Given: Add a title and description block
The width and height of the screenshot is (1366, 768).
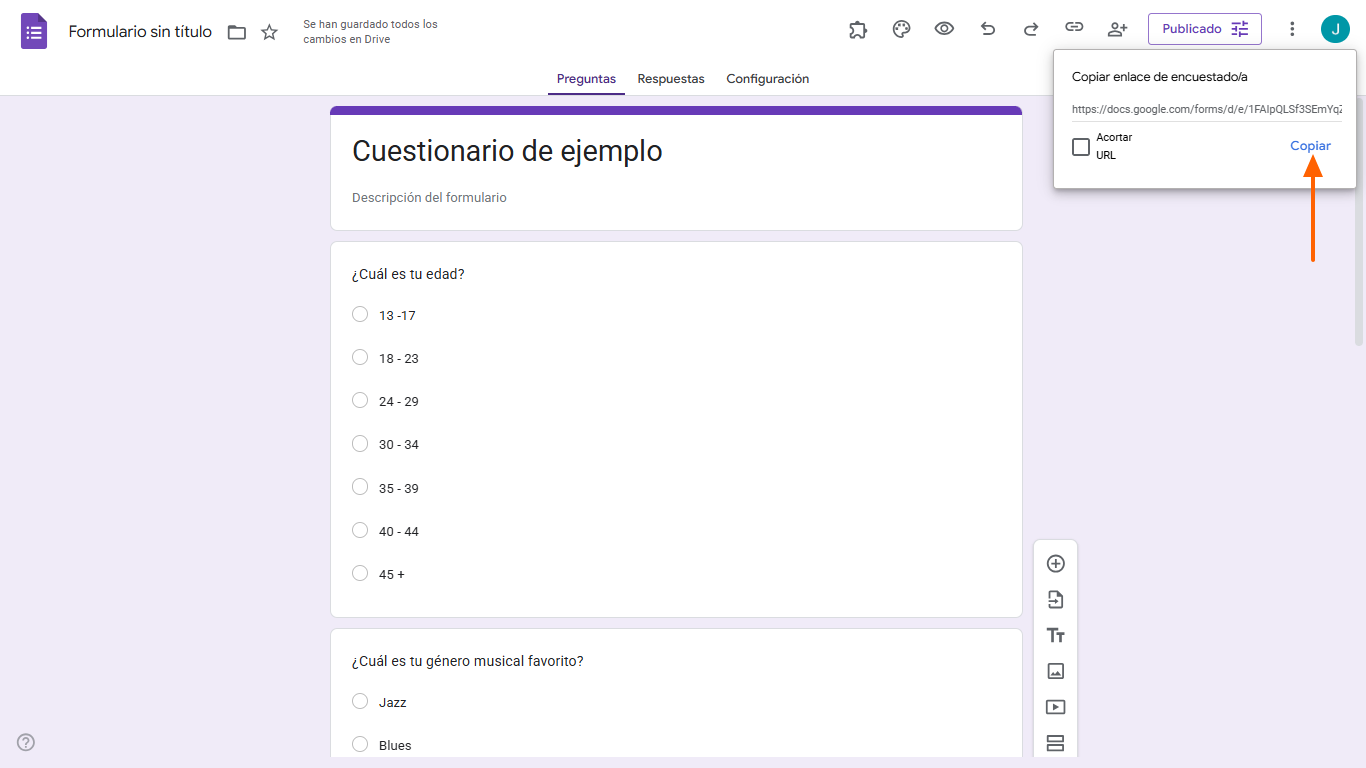Looking at the screenshot, I should point(1056,635).
